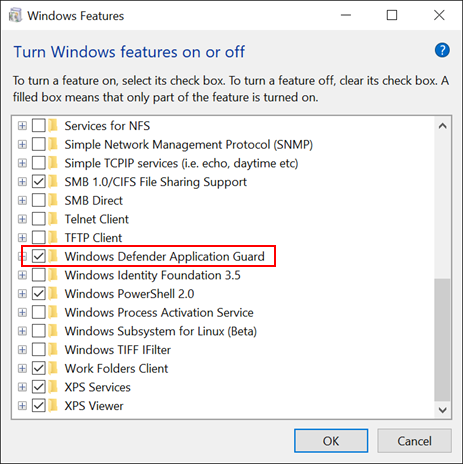Click the folder icon next to XPS Viewer
The height and width of the screenshot is (464, 463).
[53, 406]
